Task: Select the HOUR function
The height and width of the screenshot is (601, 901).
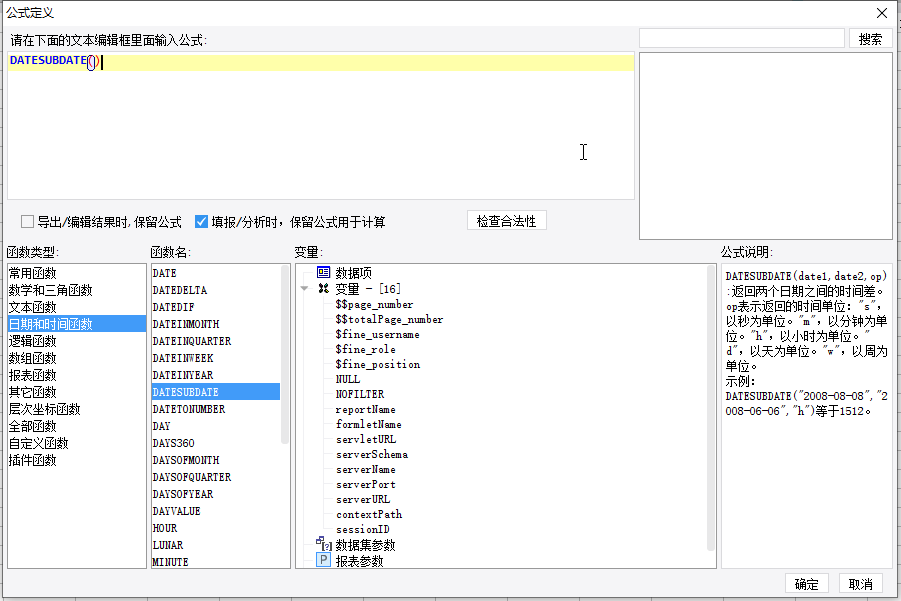Action: click(x=215, y=528)
